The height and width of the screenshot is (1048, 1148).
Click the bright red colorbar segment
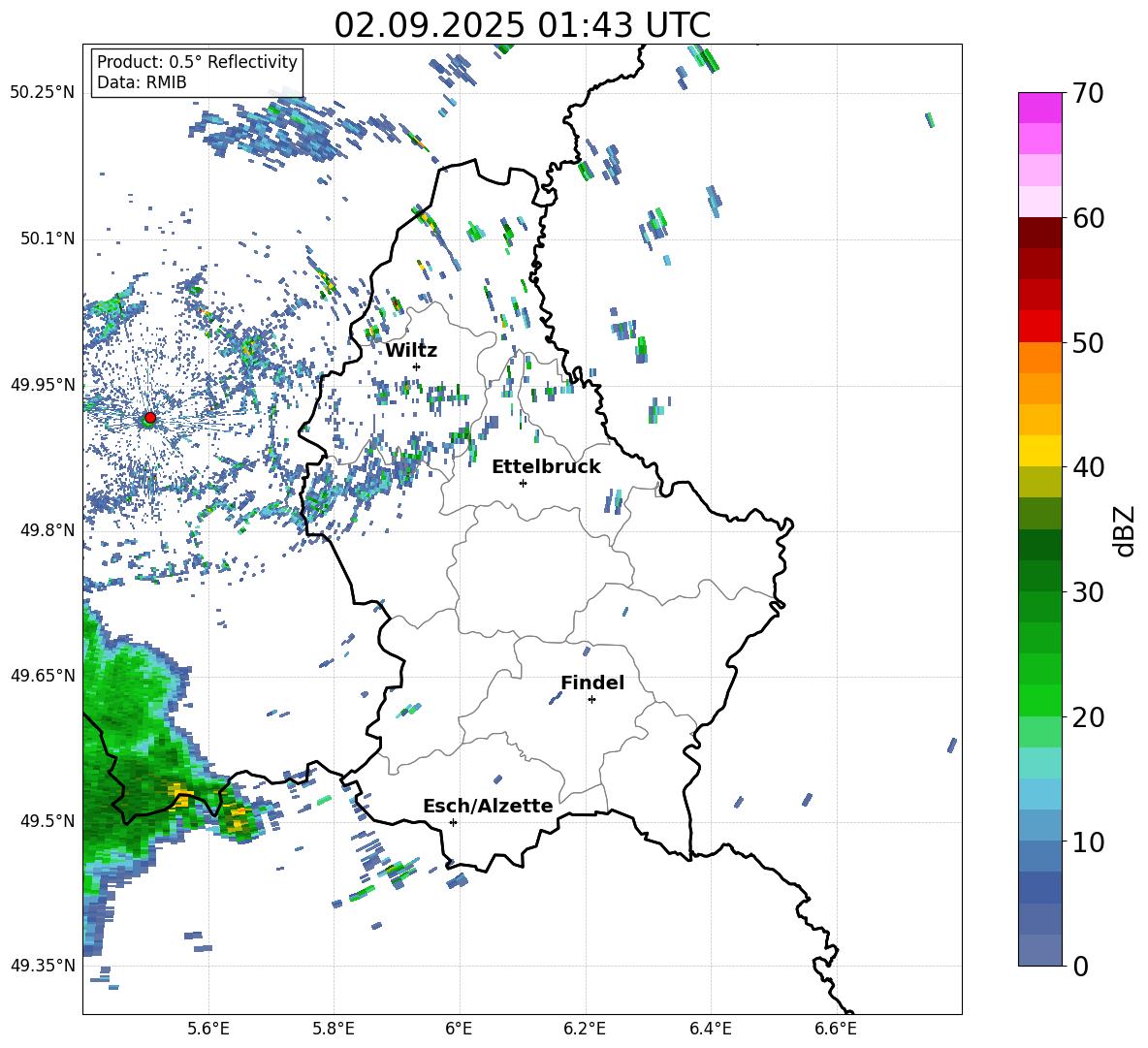(x=1039, y=327)
